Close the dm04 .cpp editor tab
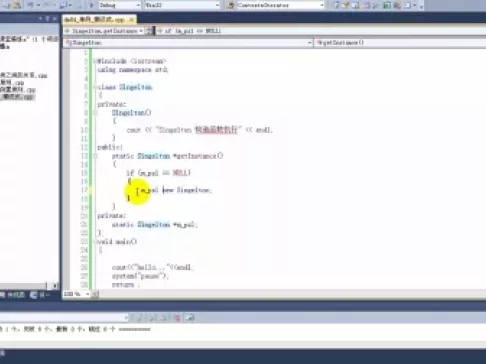 tap(132, 20)
